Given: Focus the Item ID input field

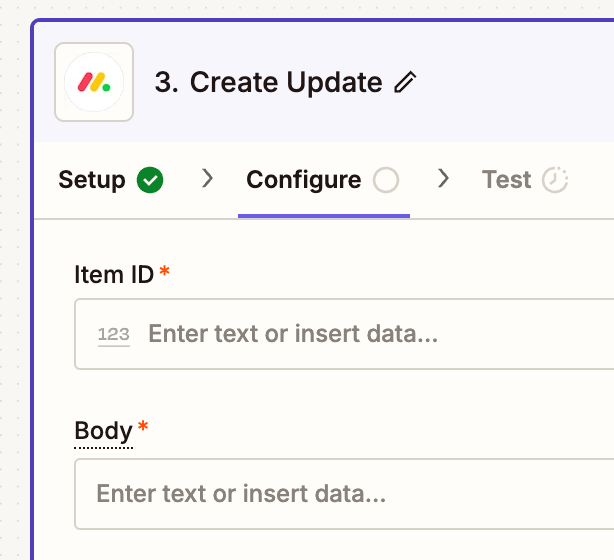Looking at the screenshot, I should click(344, 334).
